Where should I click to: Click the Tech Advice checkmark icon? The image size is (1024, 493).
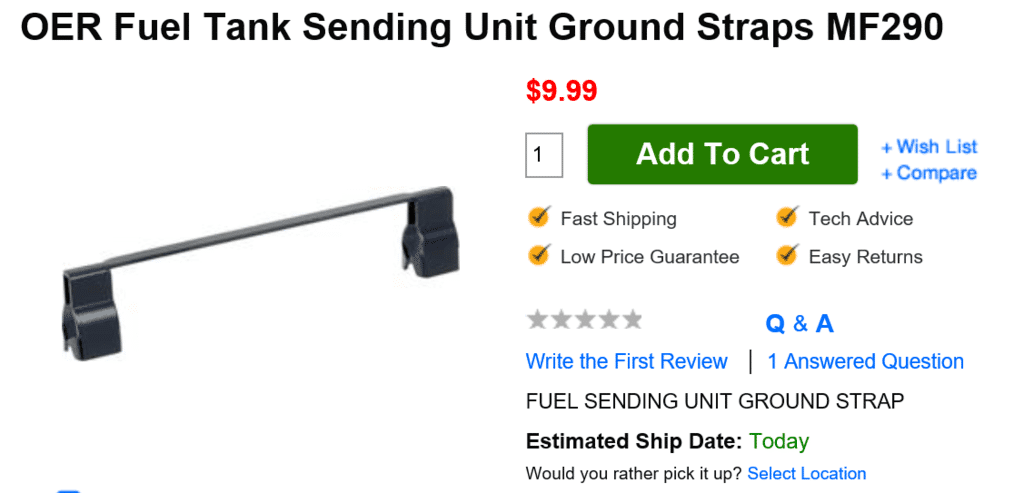(x=787, y=217)
